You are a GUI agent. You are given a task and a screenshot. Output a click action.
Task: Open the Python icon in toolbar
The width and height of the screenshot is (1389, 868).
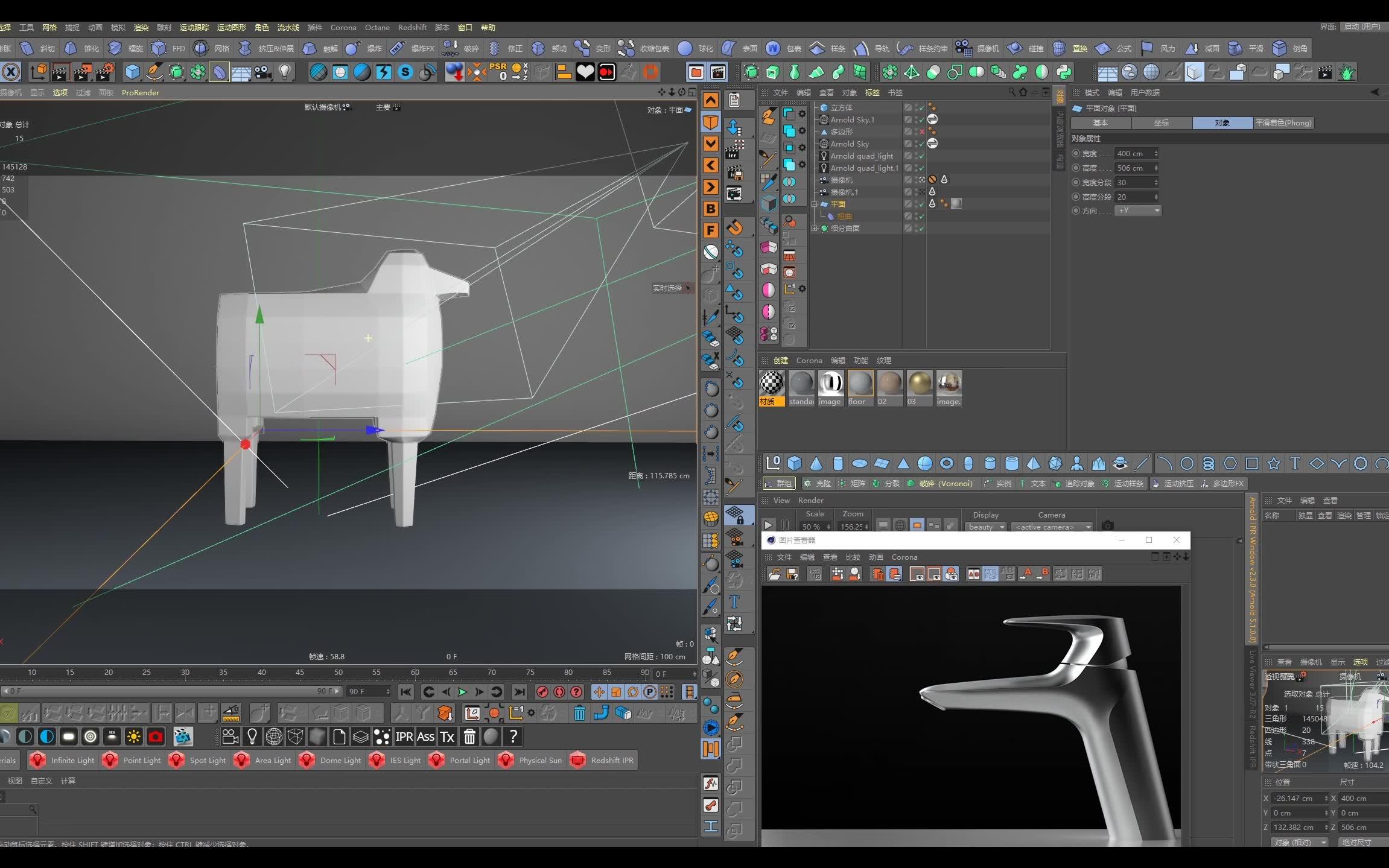(x=1064, y=72)
